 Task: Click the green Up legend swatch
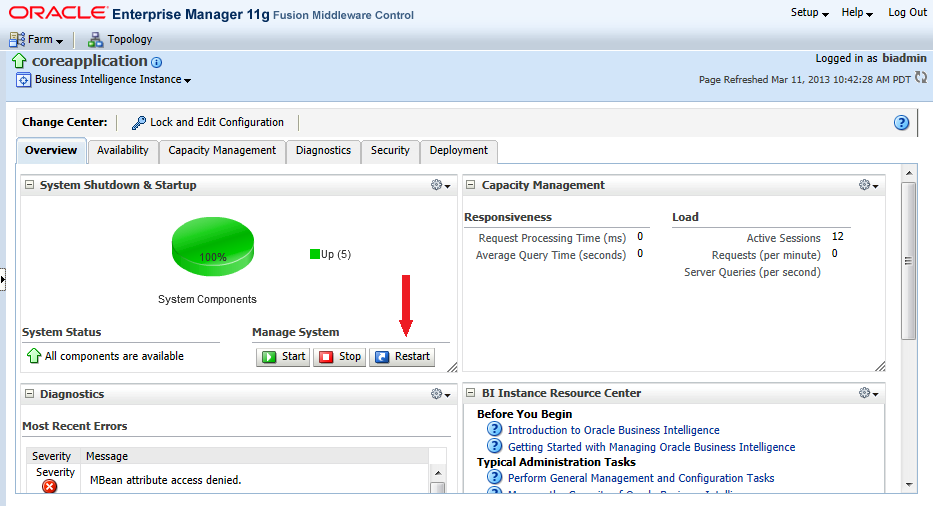(x=315, y=254)
